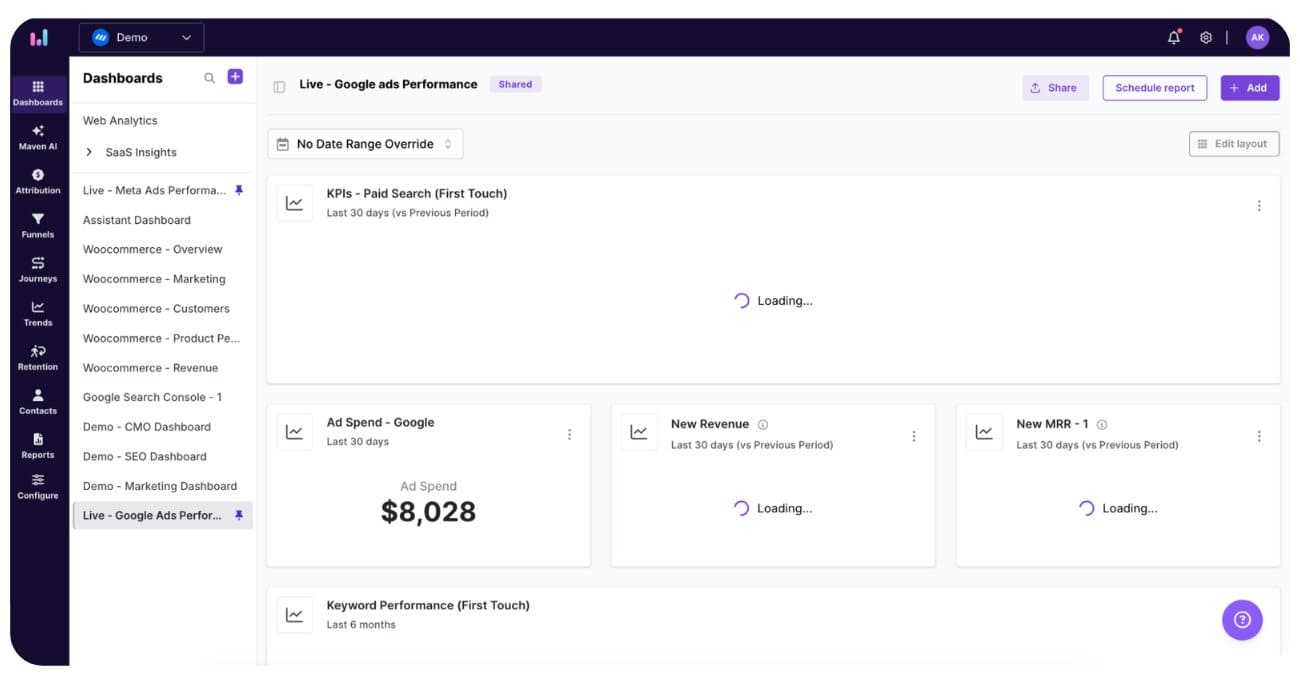This screenshot has width=1300, height=681.
Task: Unpin Live - Google Ads Performance dashboard
Action: point(239,515)
